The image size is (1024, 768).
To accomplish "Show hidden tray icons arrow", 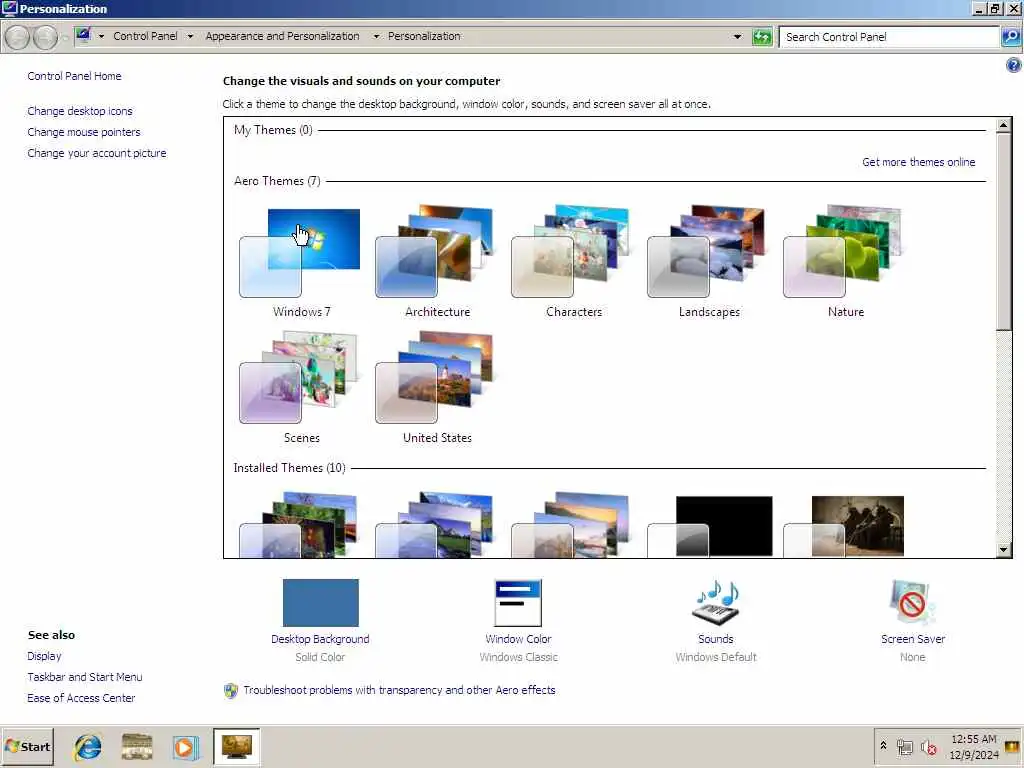I will 884,745.
